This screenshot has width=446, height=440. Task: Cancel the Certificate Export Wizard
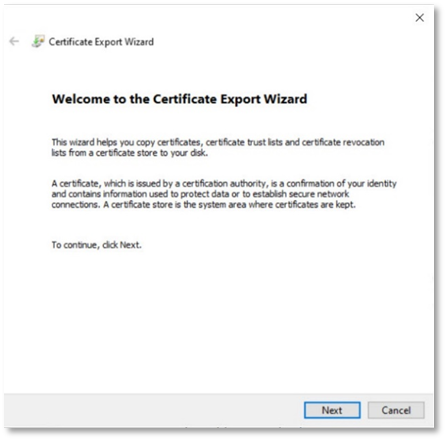(x=396, y=410)
